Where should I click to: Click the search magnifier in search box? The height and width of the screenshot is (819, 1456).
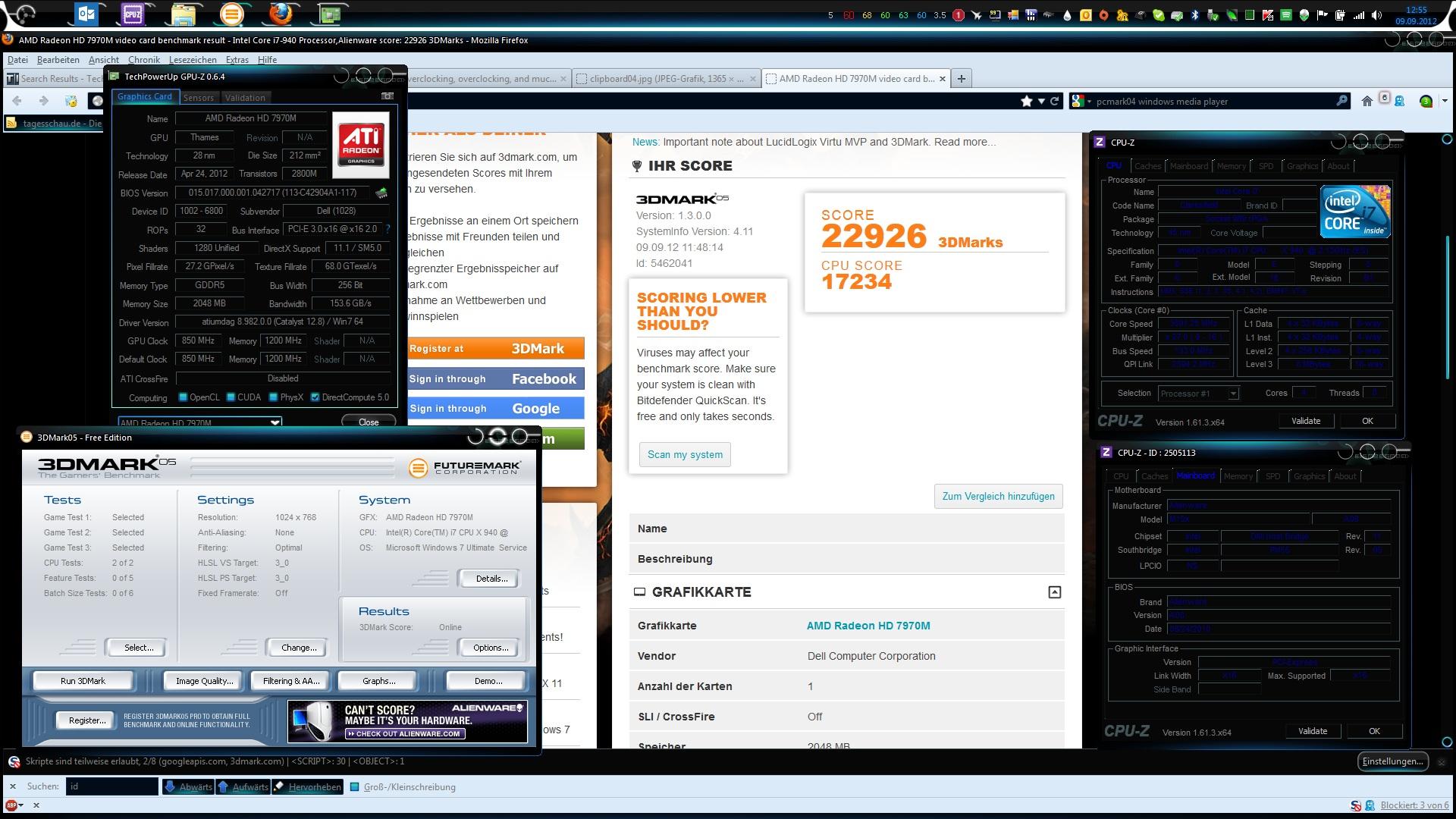[x=1341, y=101]
